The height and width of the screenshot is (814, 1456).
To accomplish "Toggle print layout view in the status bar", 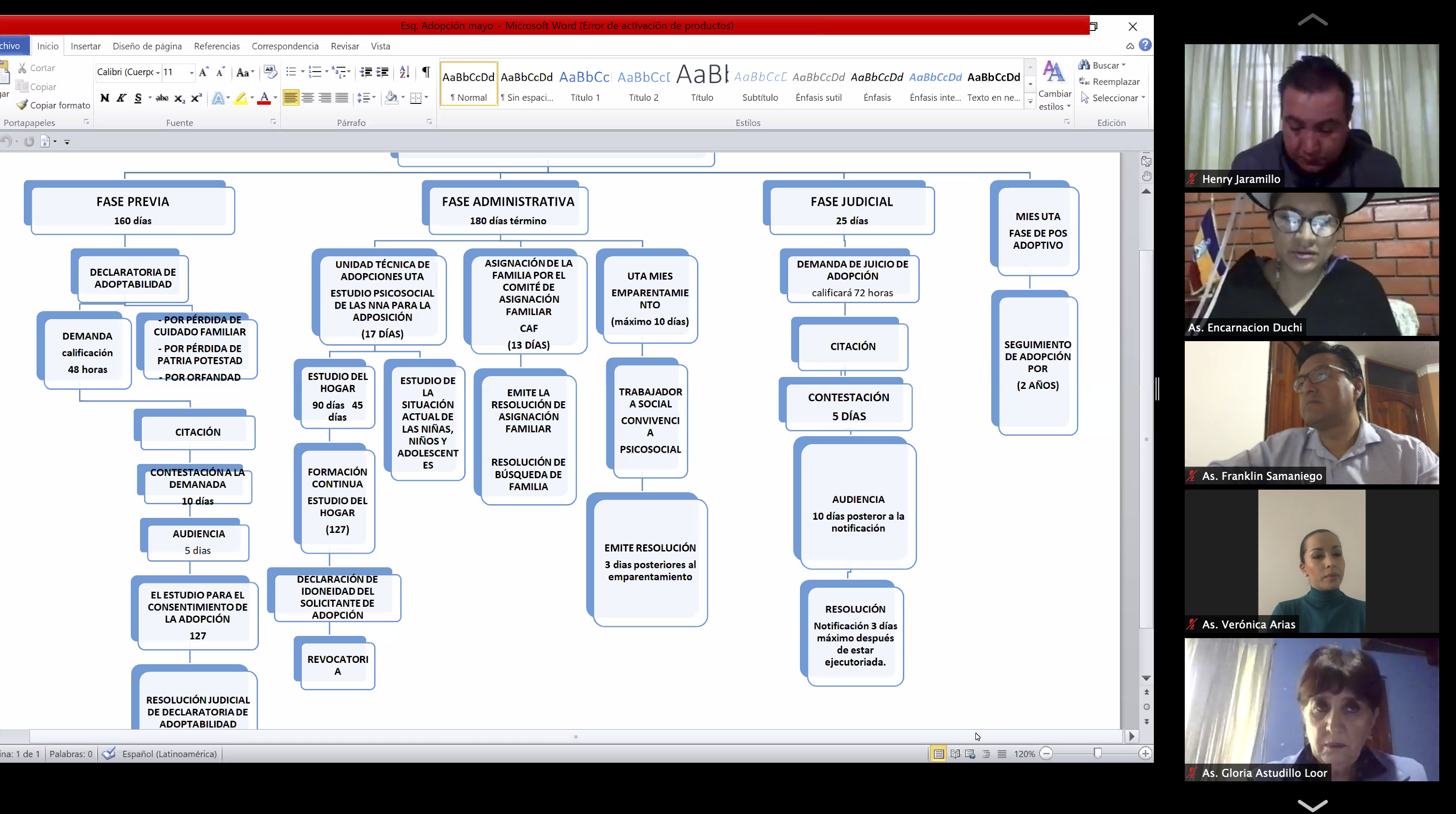I will click(x=938, y=753).
